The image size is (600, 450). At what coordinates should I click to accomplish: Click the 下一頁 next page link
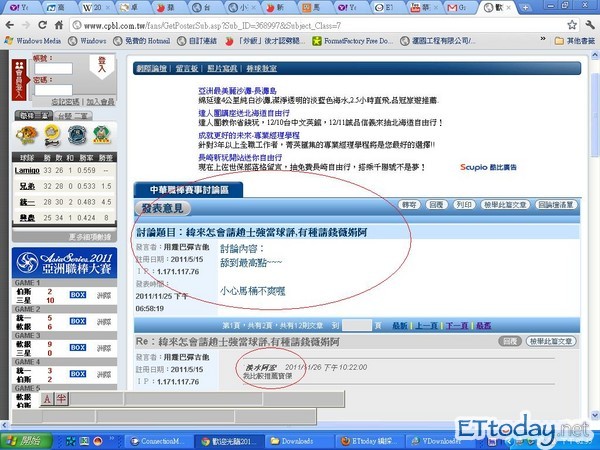pos(456,326)
